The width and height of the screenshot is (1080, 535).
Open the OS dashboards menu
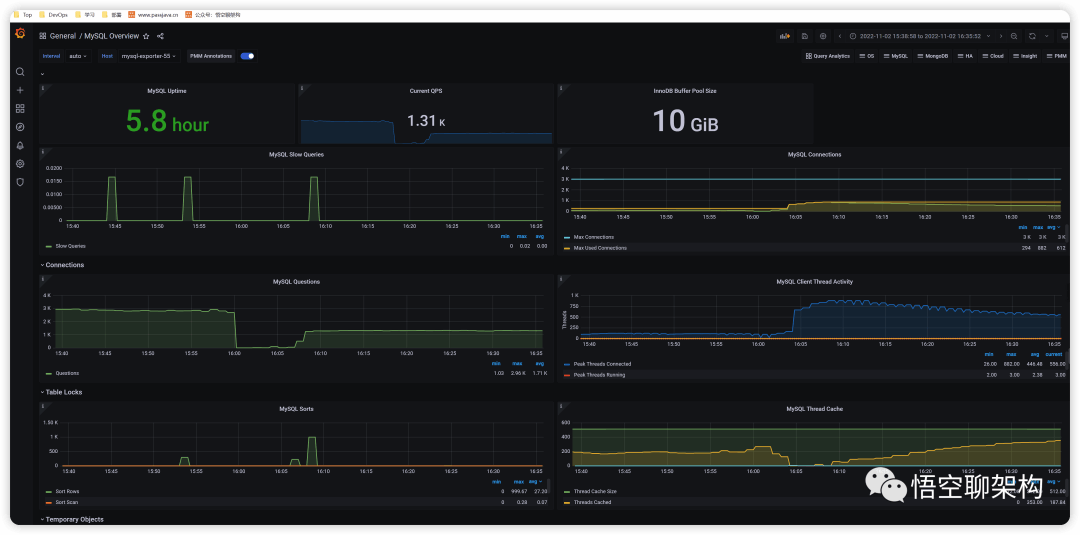pyautogui.click(x=866, y=56)
